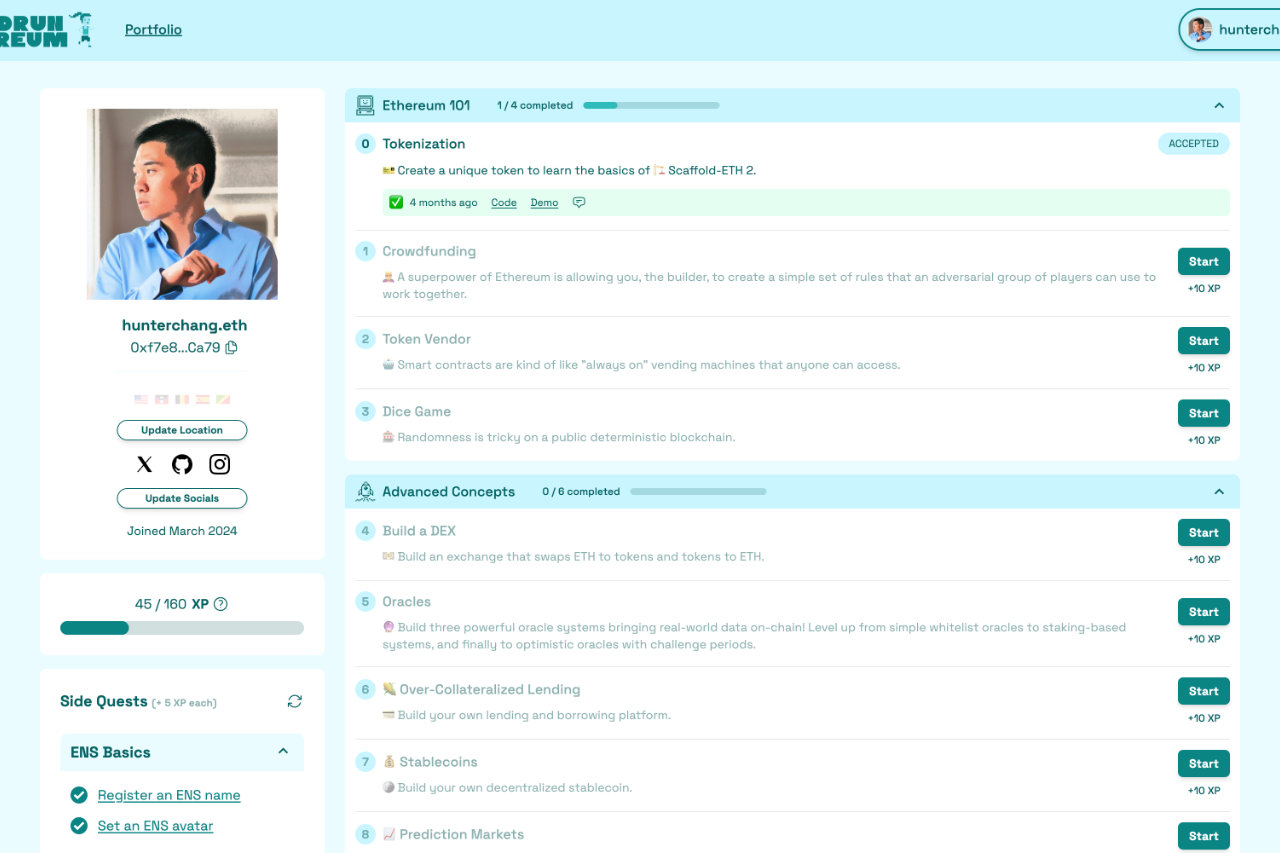Click the green check on Tokenization submission
This screenshot has width=1280, height=853.
396,203
